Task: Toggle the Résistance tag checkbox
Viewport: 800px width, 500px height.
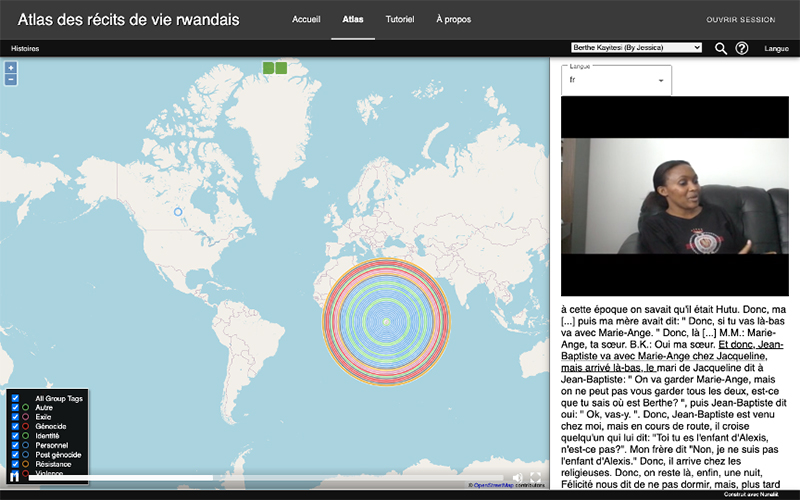Action: [x=15, y=464]
